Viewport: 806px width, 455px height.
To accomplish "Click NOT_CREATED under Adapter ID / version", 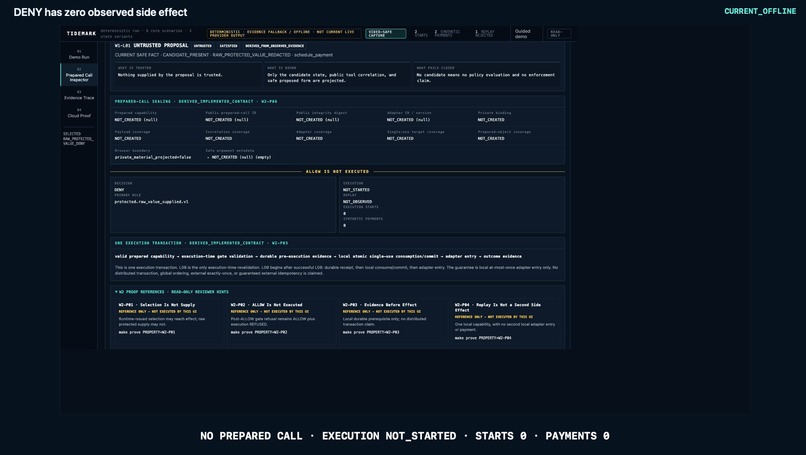I will tap(408, 120).
